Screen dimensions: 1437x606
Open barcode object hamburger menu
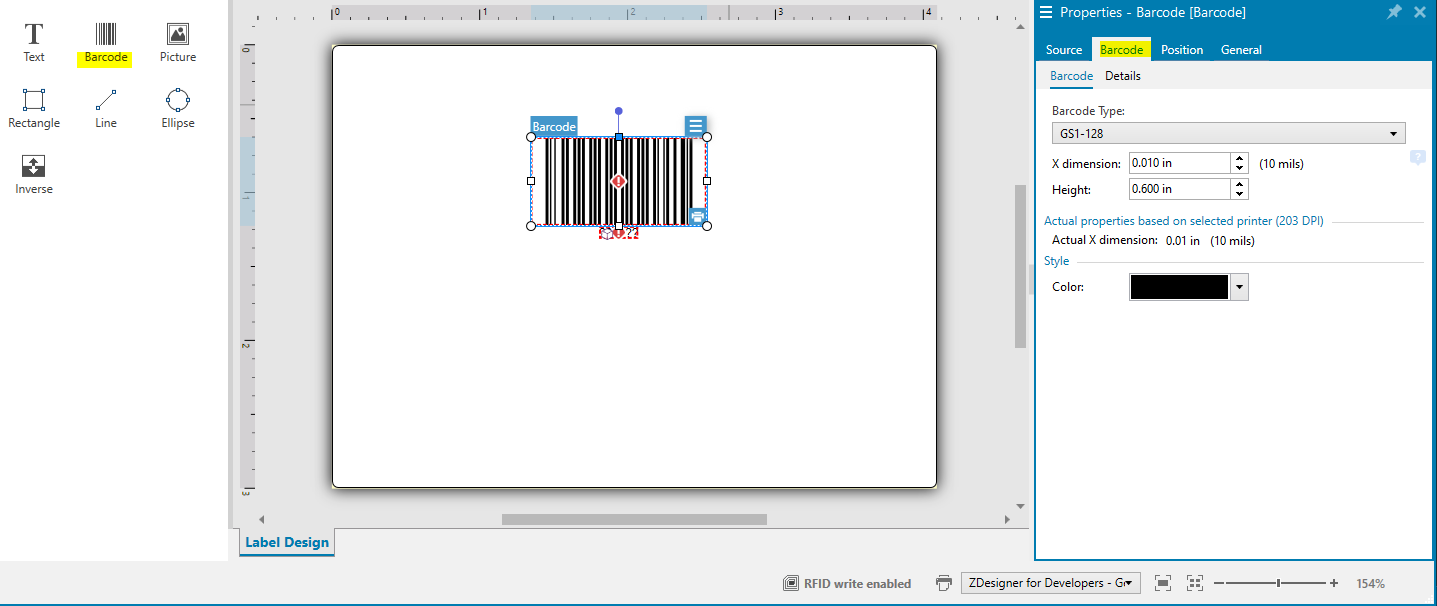[x=696, y=126]
